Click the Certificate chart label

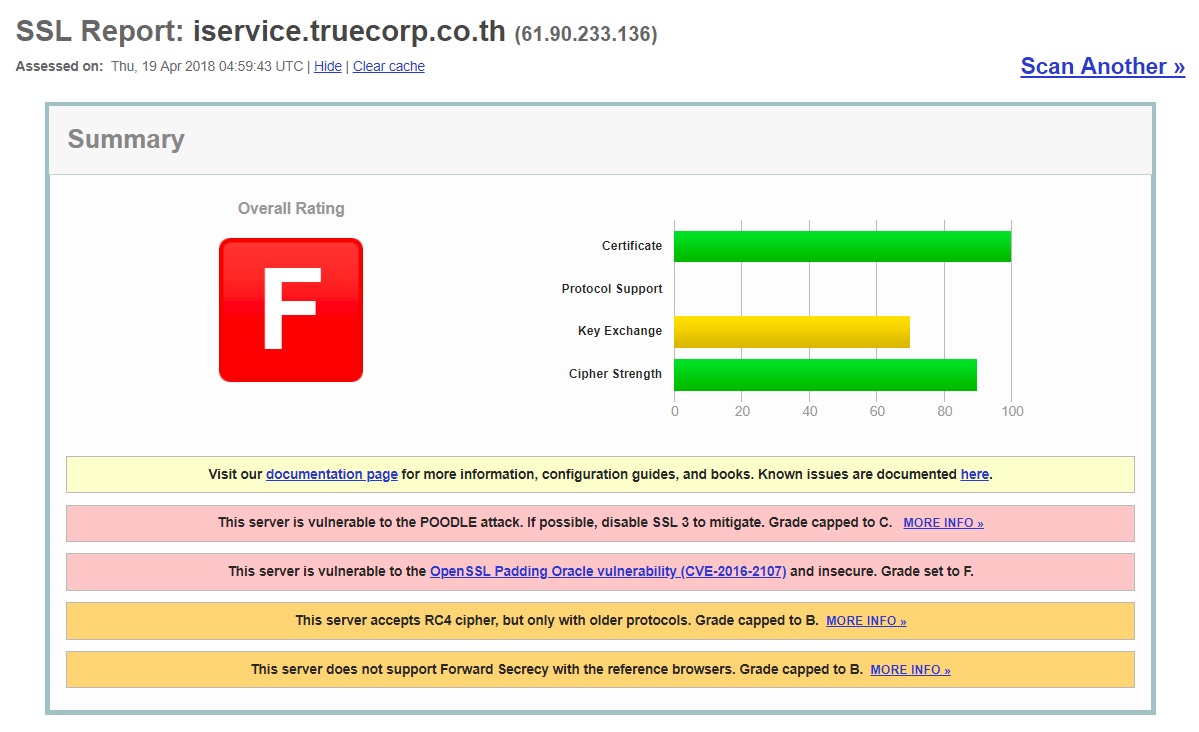coord(632,246)
